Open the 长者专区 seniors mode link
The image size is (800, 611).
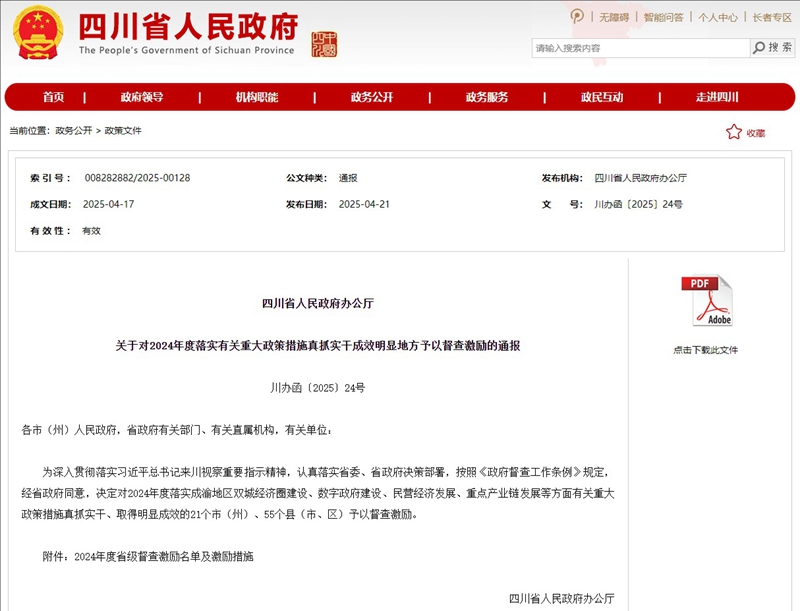[771, 17]
